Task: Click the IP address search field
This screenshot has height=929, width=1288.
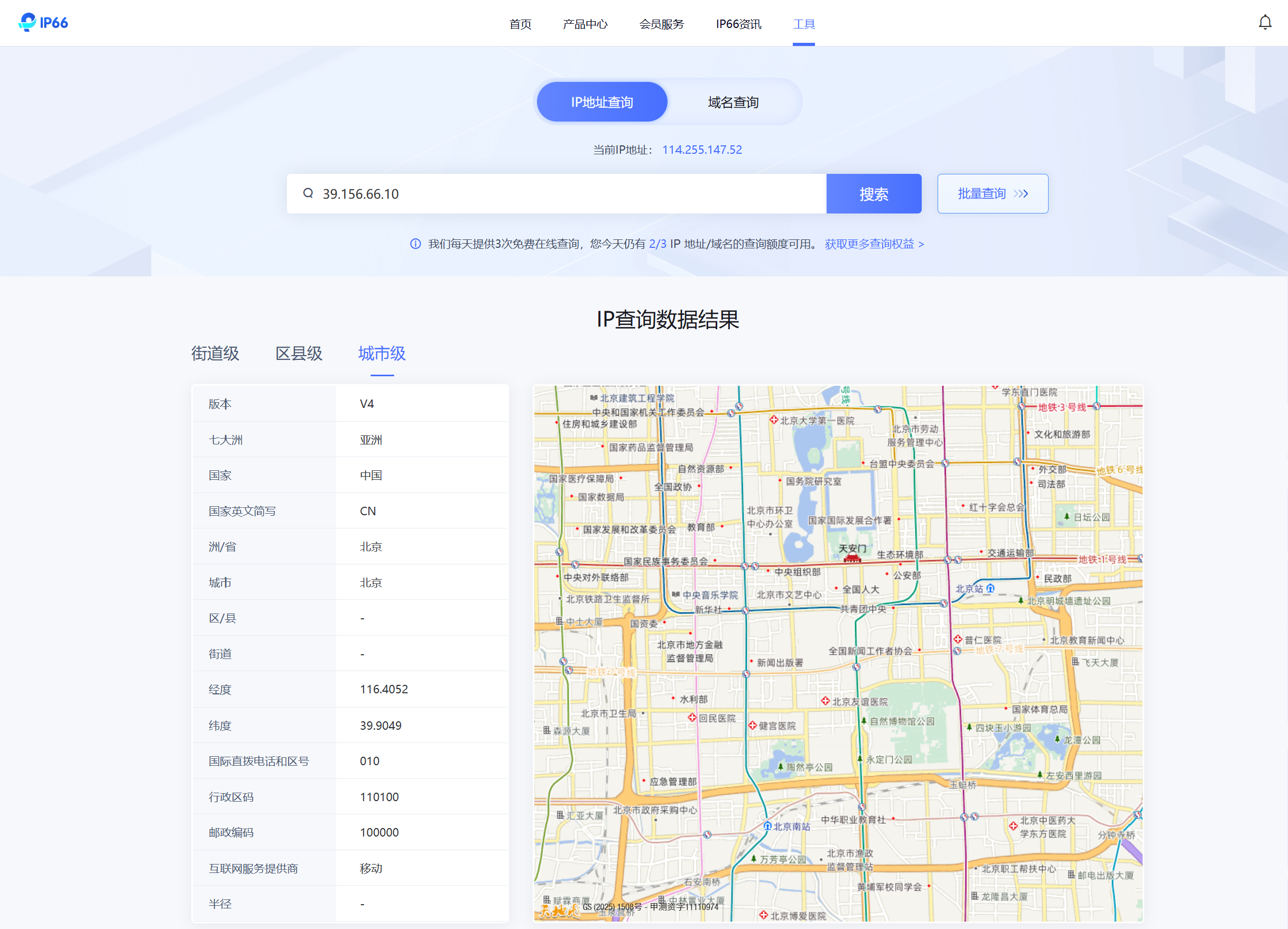Action: (568, 193)
